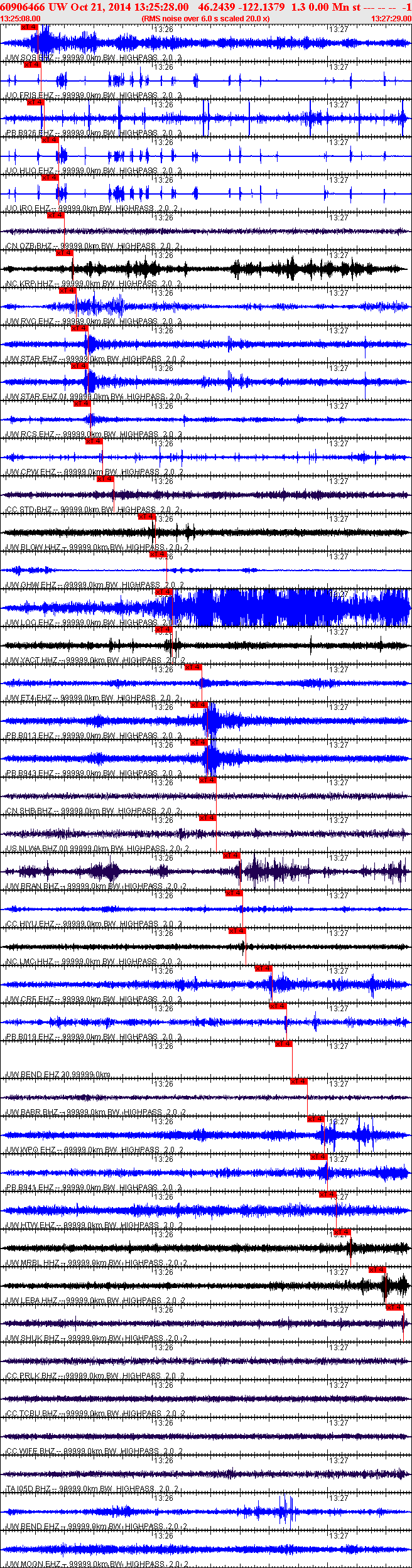The height and width of the screenshot is (1568, 412).
Task: Select the red pick flag on UO FRIS trace
Action: click(32, 65)
